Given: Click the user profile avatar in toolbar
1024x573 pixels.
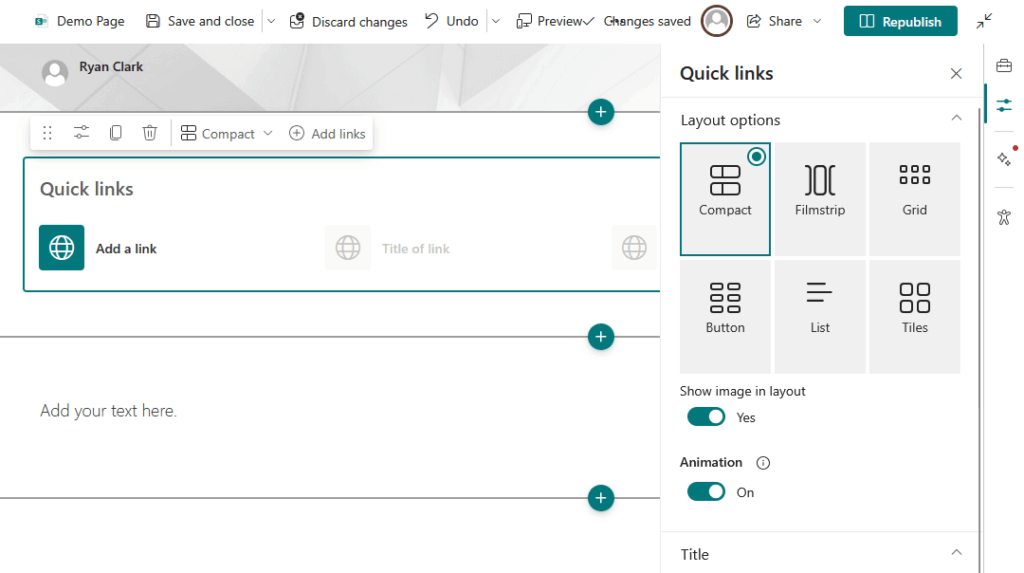Looking at the screenshot, I should coord(716,21).
